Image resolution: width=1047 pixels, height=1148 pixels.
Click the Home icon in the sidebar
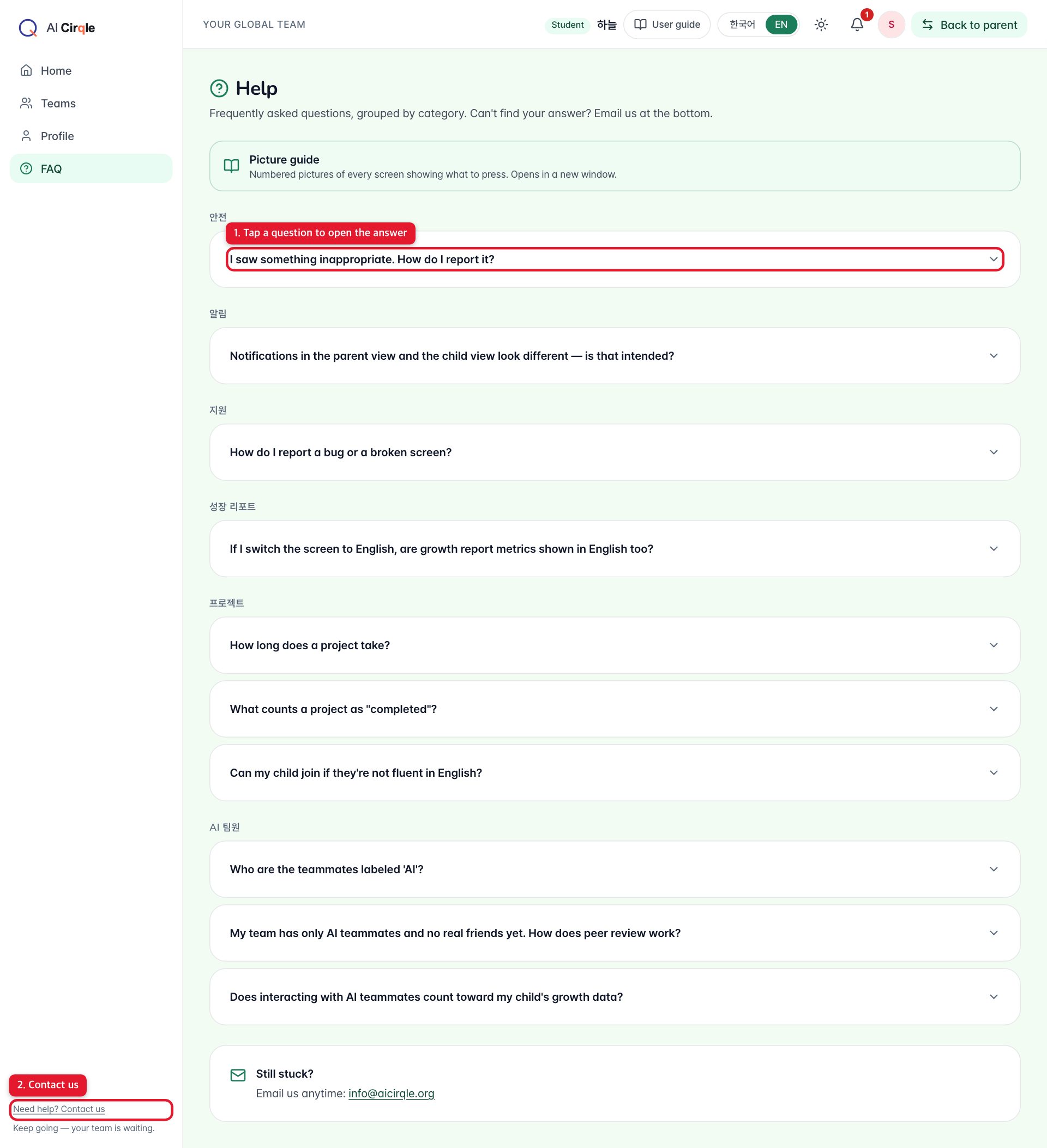click(26, 70)
